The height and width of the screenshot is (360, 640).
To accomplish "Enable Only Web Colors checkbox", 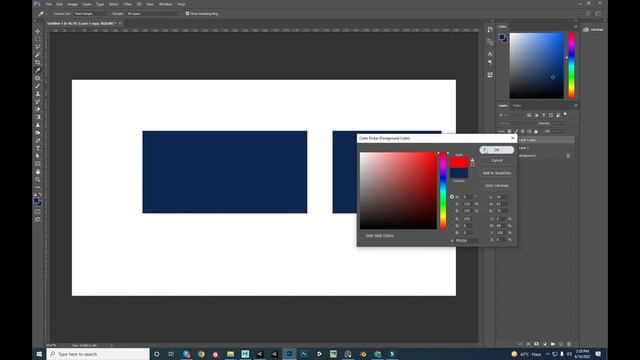I will click(362, 236).
